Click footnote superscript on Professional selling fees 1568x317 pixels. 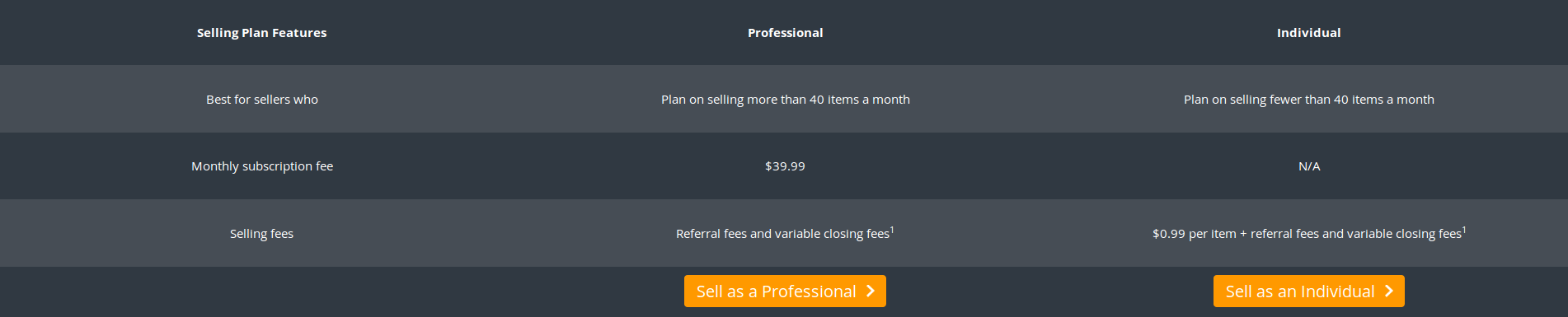892,230
